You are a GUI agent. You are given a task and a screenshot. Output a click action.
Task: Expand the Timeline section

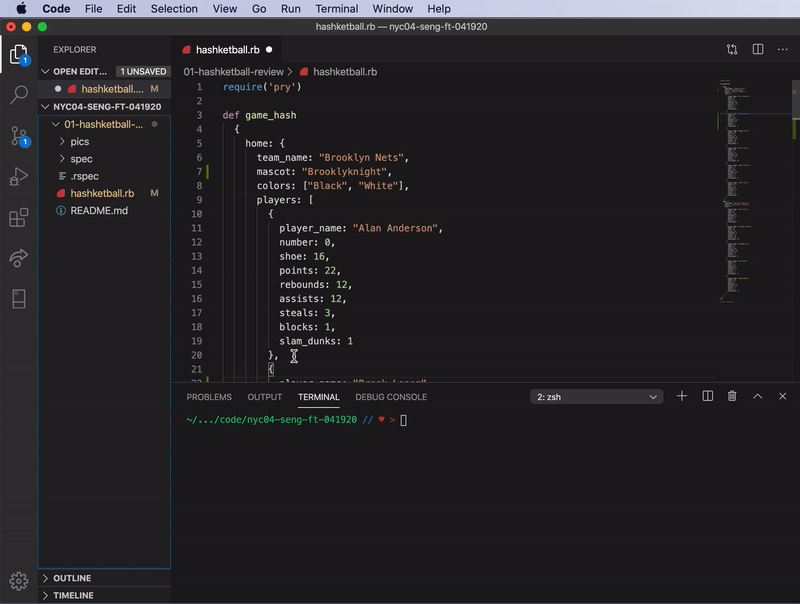tap(45, 595)
